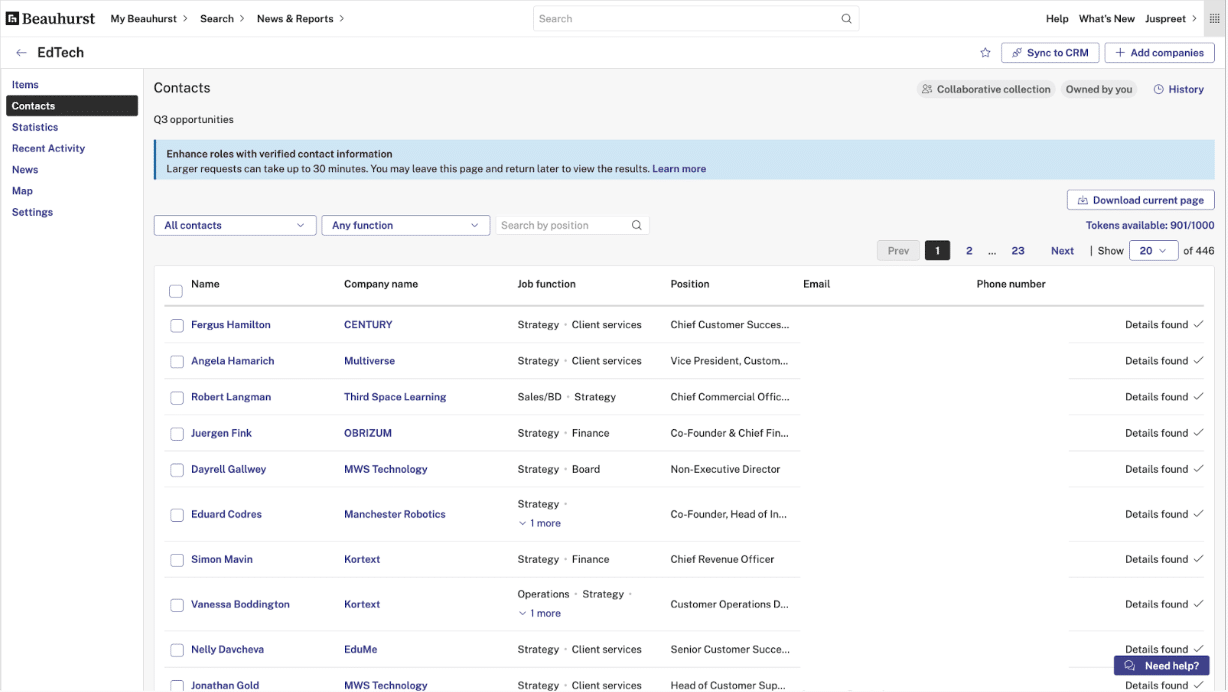
Task: Check the box next to Simon Mavin
Action: coord(177,560)
